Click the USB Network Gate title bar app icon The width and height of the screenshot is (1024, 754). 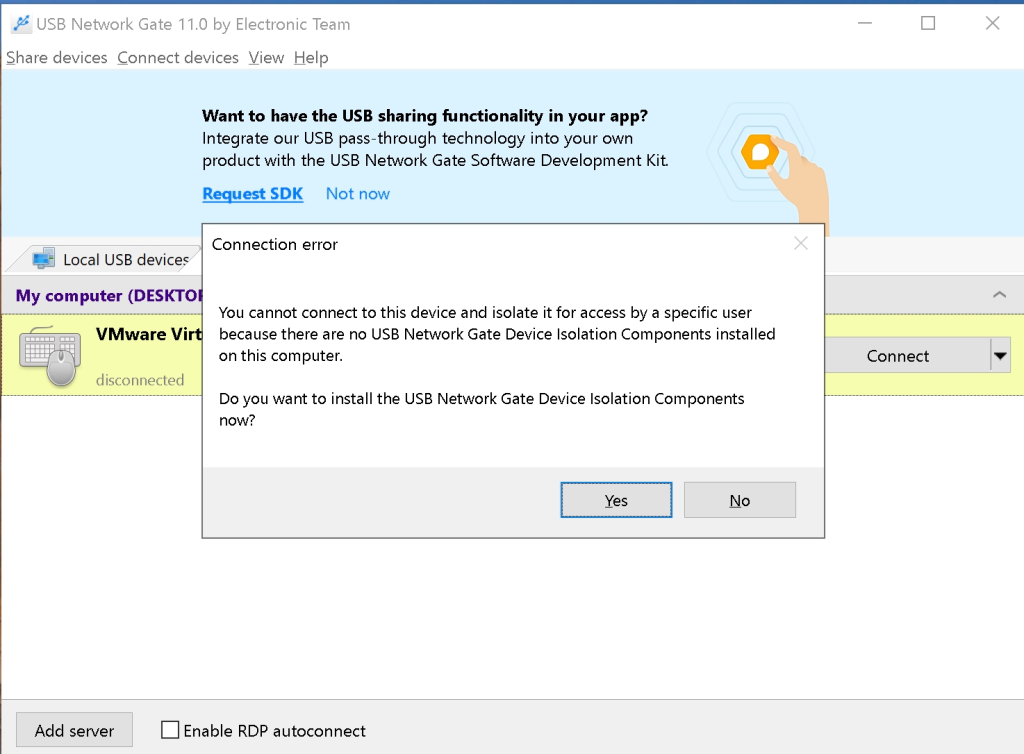pos(20,23)
